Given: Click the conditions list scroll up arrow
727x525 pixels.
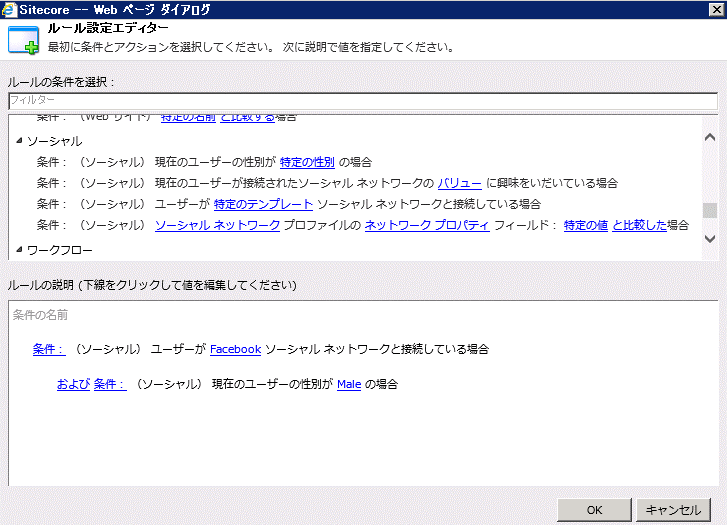Looking at the screenshot, I should tap(710, 137).
